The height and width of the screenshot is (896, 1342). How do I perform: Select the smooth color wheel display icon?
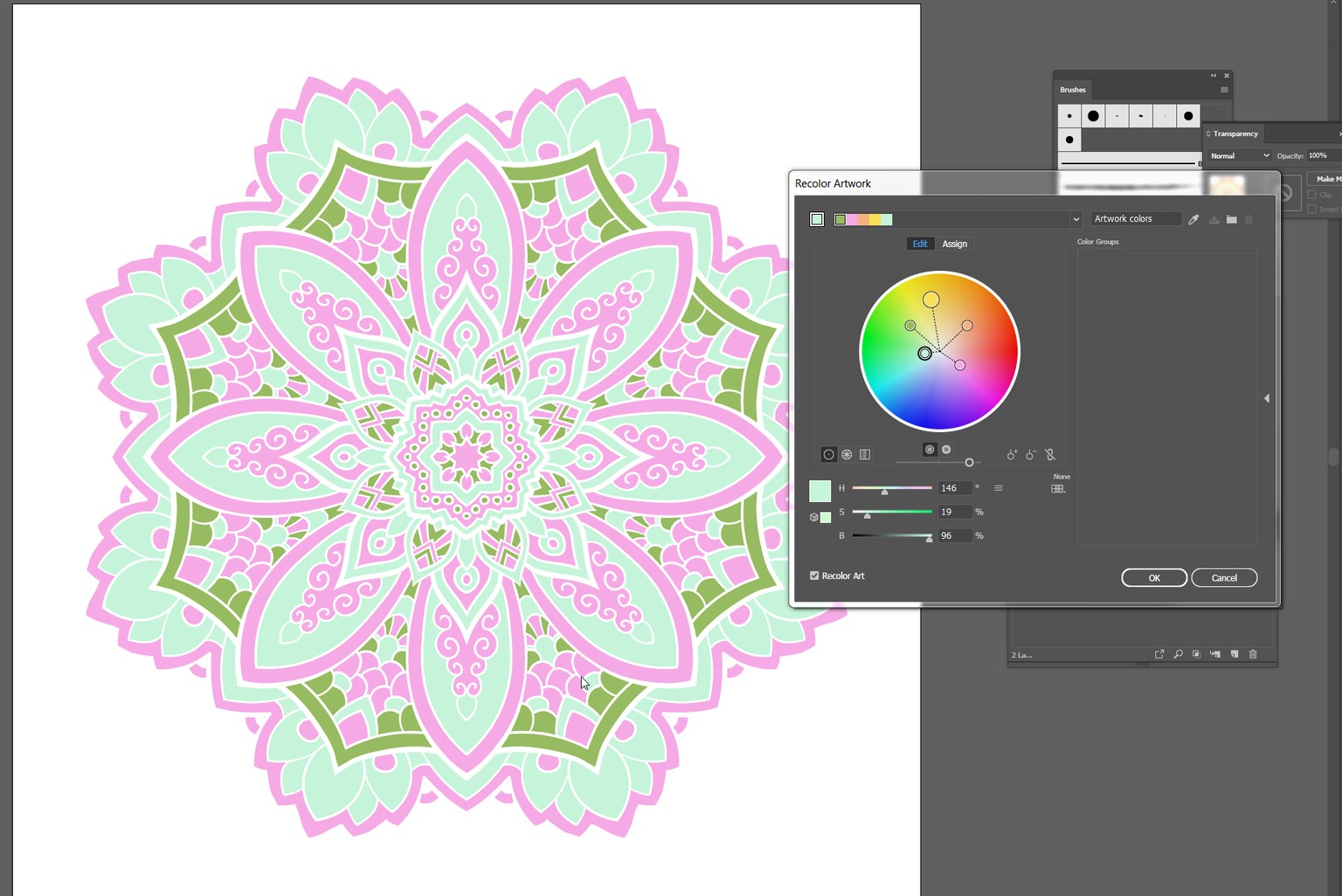[x=828, y=454]
